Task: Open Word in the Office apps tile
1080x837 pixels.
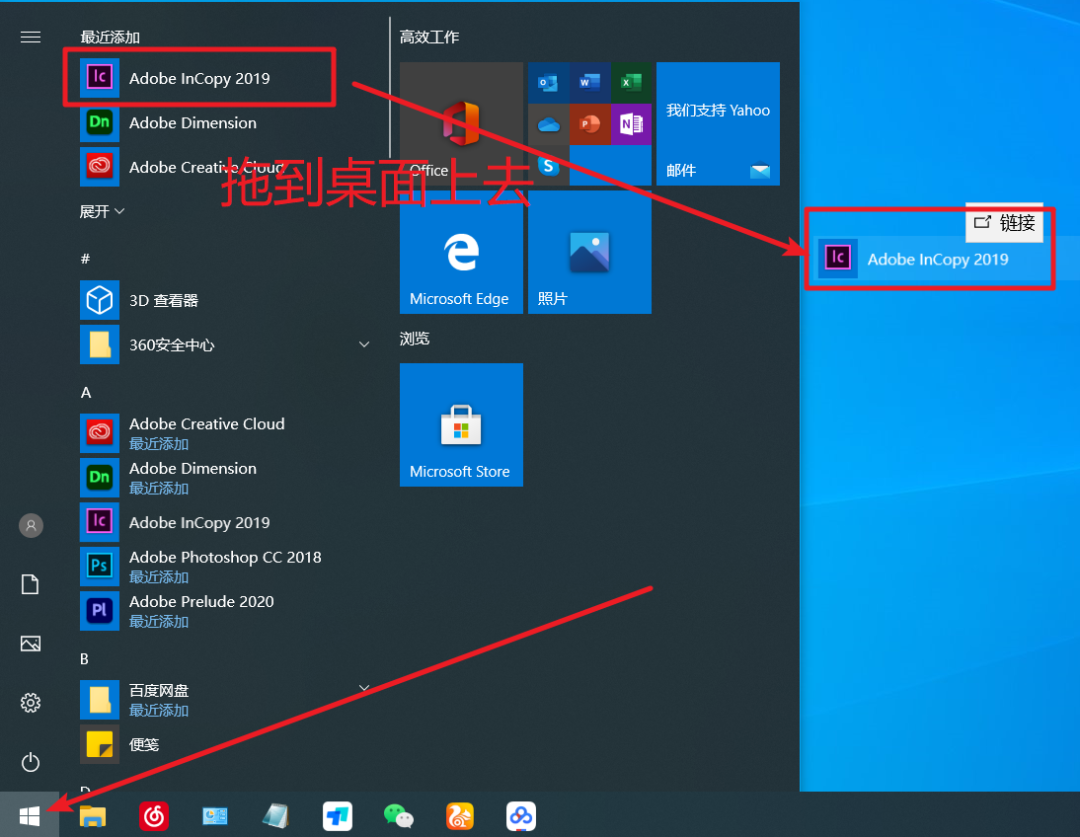Action: pos(590,83)
